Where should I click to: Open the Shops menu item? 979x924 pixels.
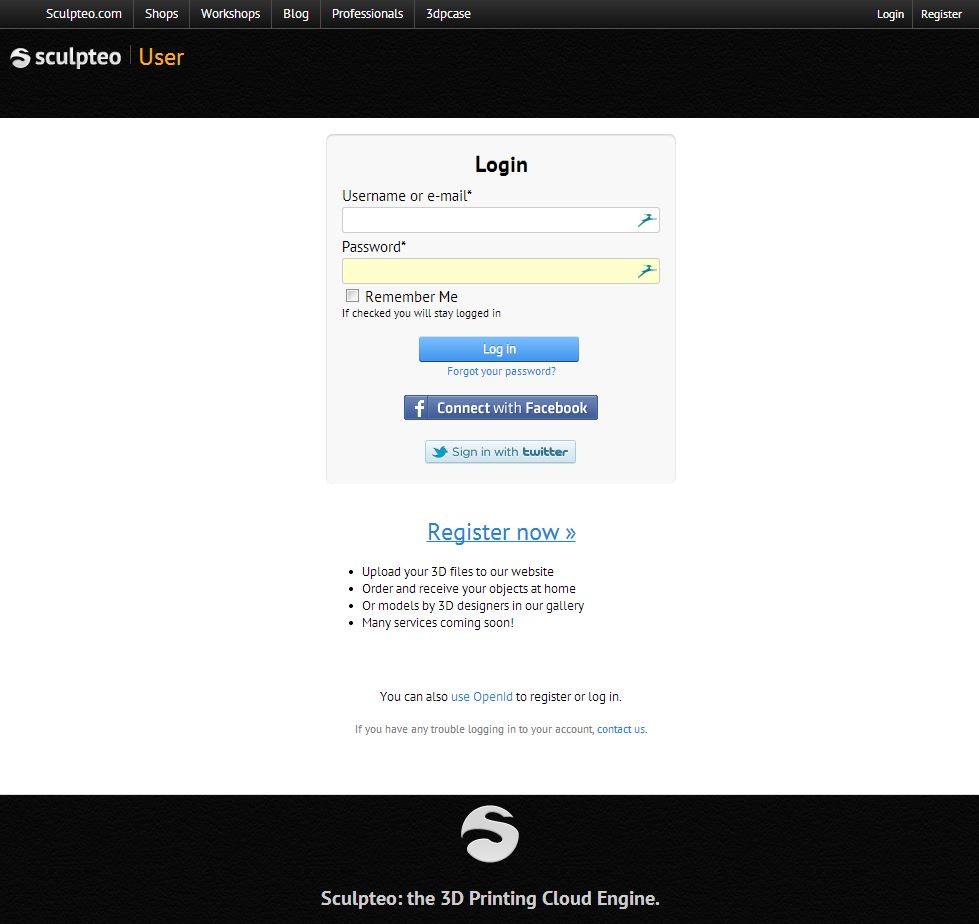[162, 14]
